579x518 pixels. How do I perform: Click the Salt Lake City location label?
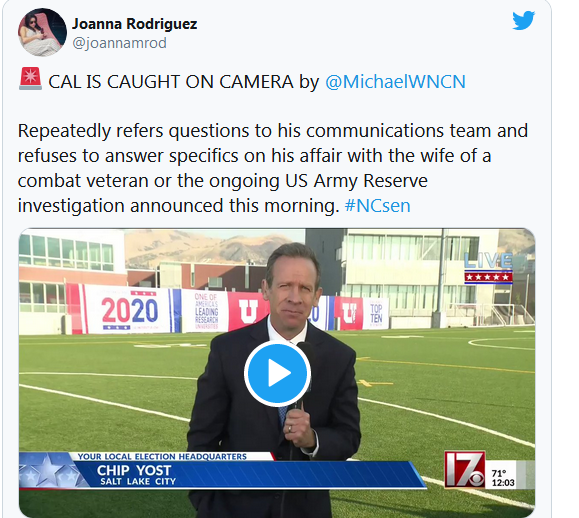(138, 481)
